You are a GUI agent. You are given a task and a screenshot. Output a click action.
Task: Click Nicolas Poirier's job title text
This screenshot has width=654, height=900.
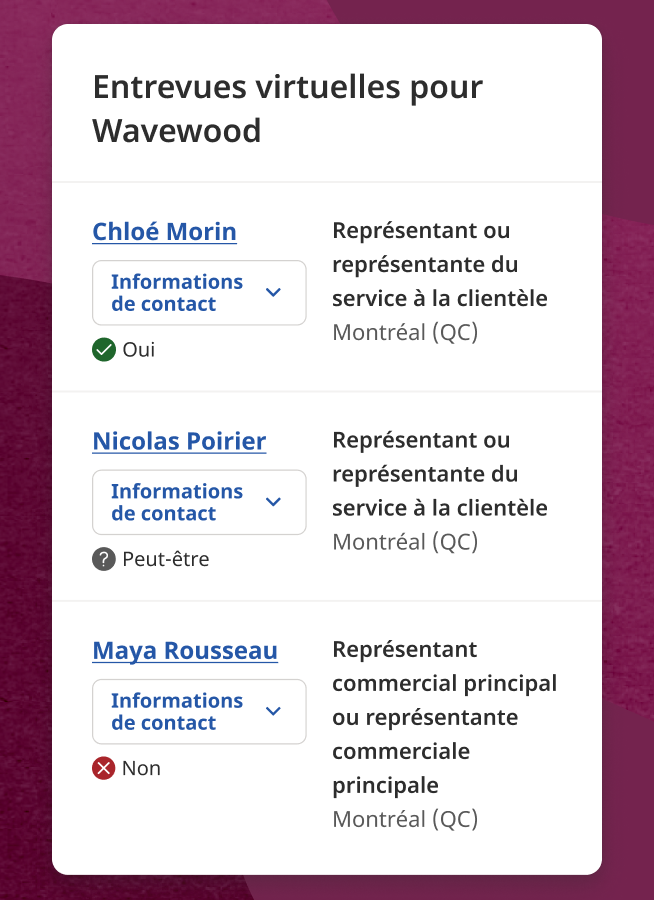point(440,474)
